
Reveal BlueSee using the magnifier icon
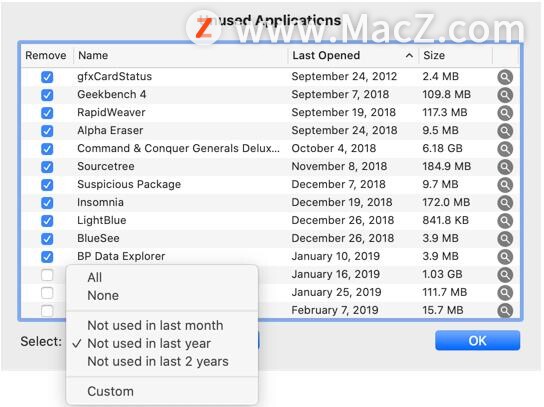[505, 239]
